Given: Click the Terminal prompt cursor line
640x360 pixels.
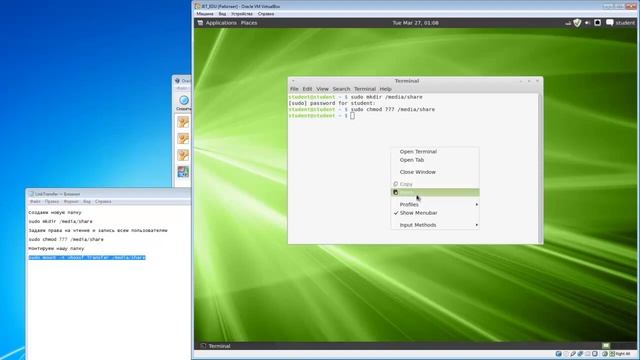Looking at the screenshot, I should (321, 116).
